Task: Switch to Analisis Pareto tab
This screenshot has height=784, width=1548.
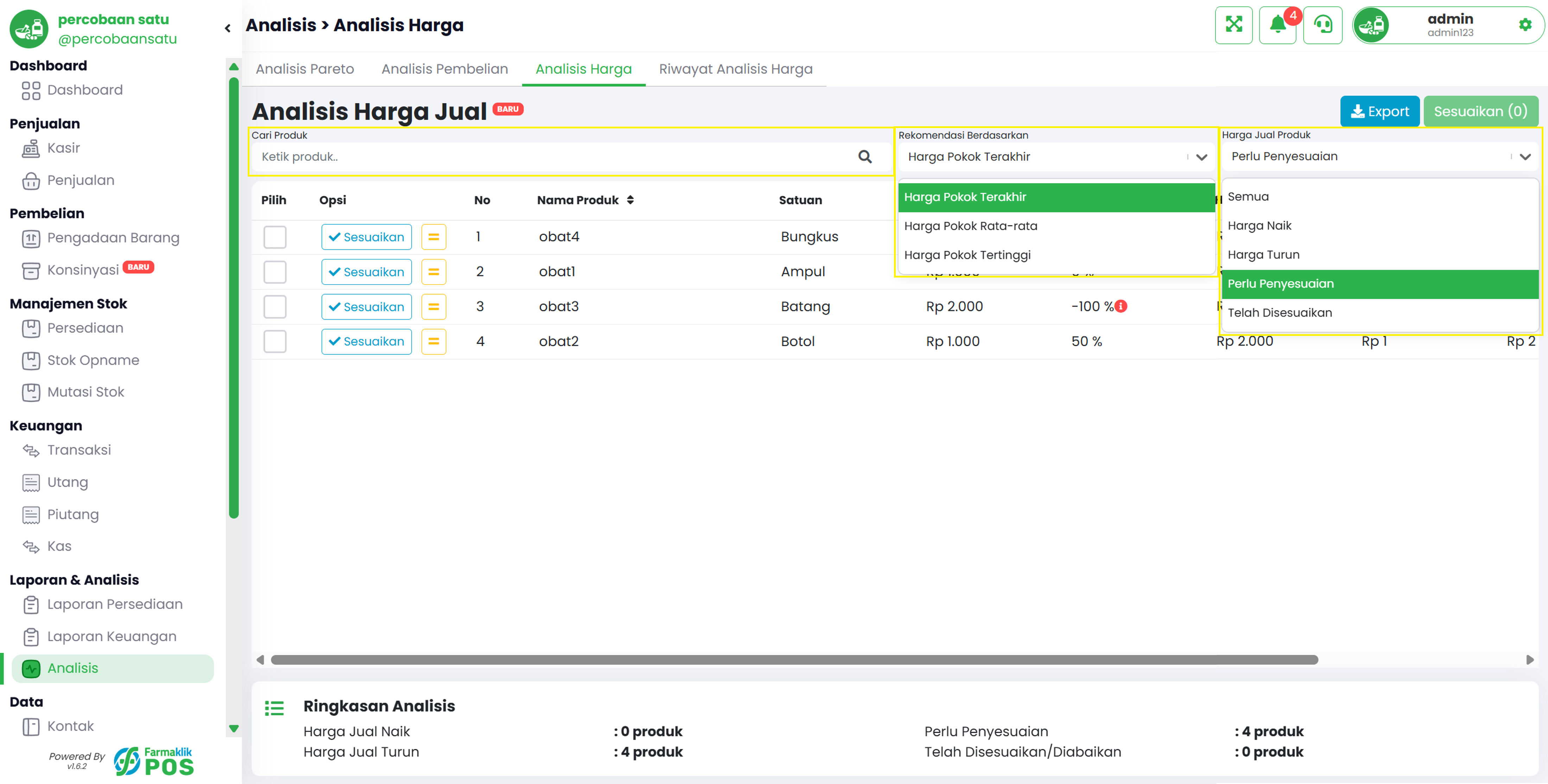Action: click(305, 69)
